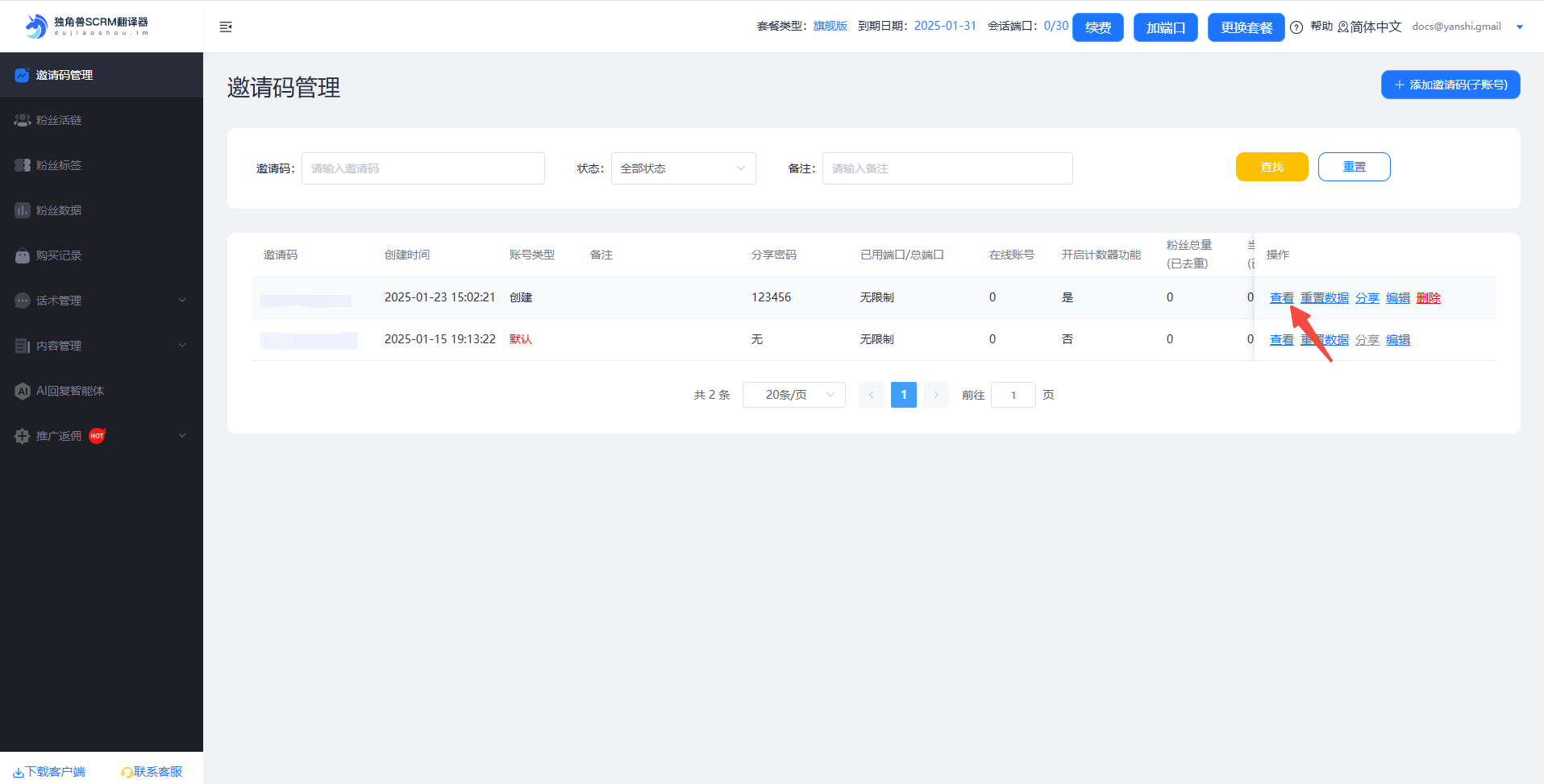The height and width of the screenshot is (784, 1544).
Task: Open 推广返佣 menu item
Action: (59, 436)
